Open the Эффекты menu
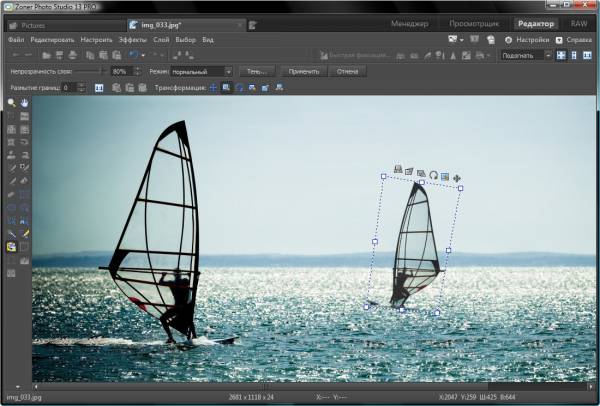The height and width of the screenshot is (406, 600). (132, 40)
